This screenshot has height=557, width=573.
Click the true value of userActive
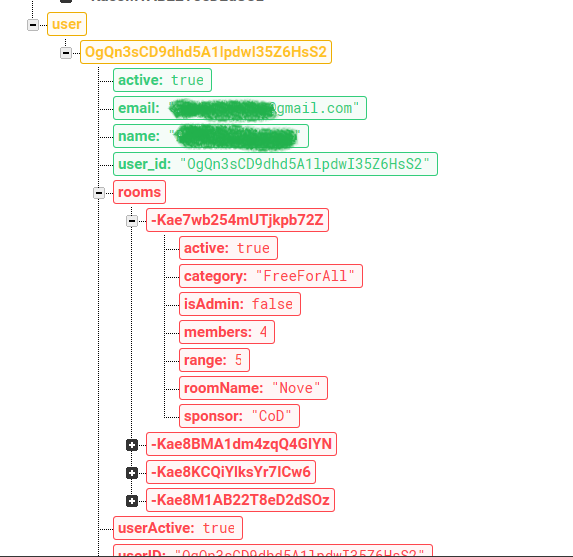coord(219,528)
